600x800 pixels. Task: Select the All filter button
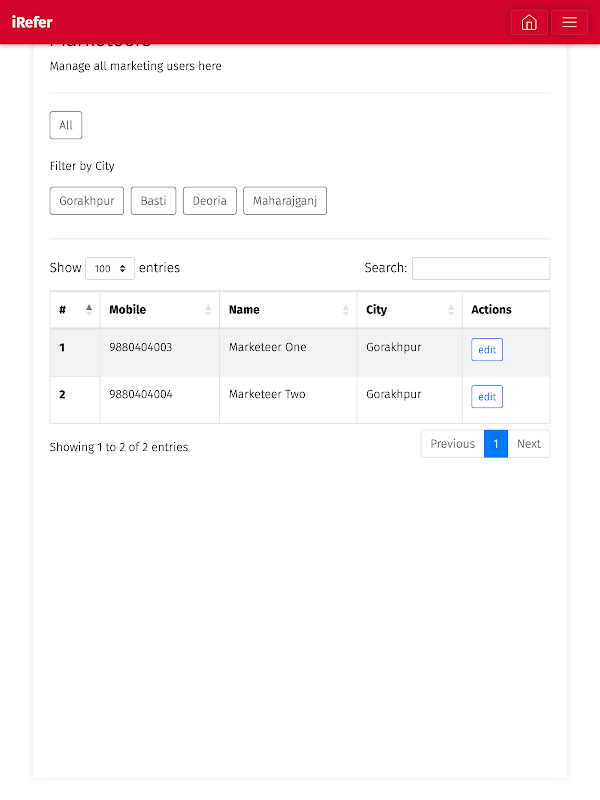[x=66, y=125]
